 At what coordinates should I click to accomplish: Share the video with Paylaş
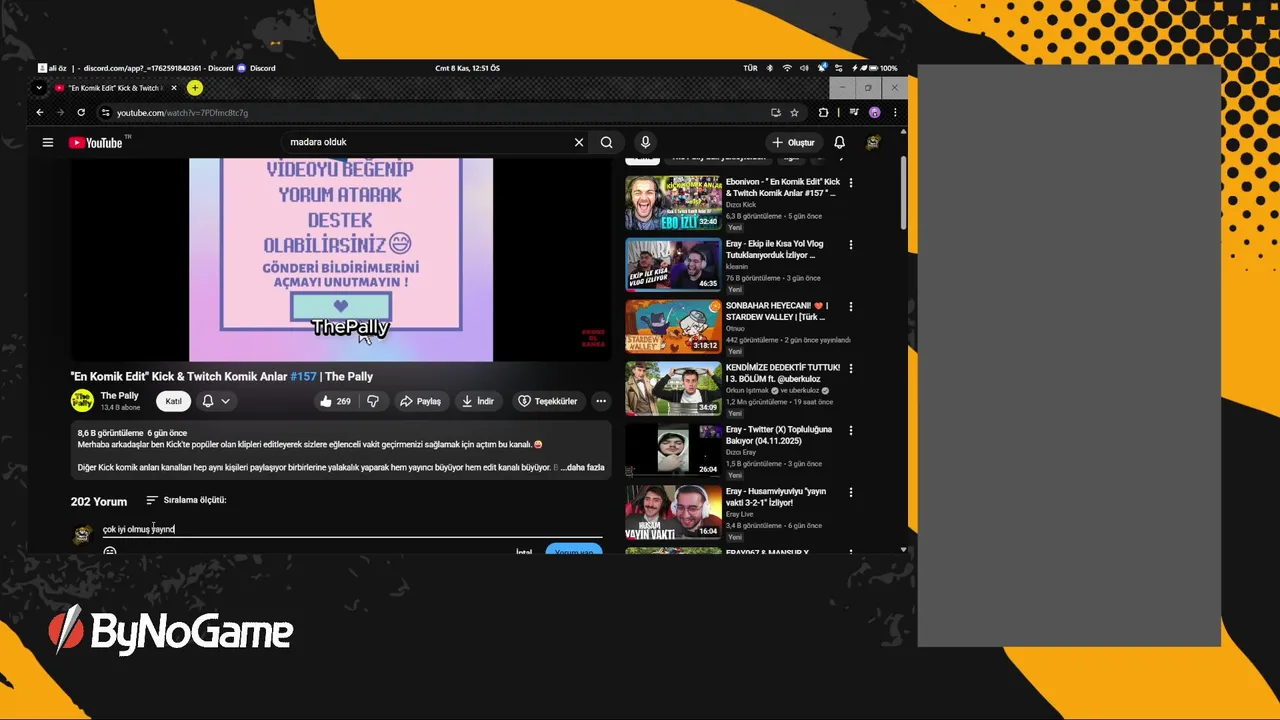[420, 401]
